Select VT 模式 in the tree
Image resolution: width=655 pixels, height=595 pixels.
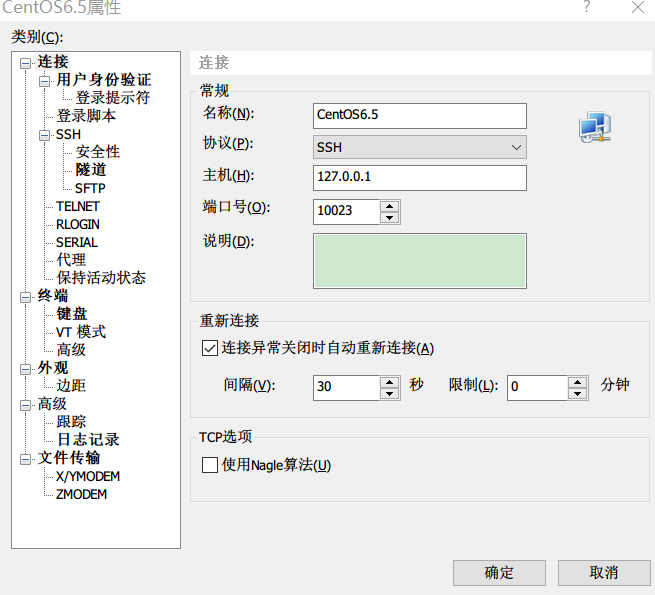click(81, 332)
